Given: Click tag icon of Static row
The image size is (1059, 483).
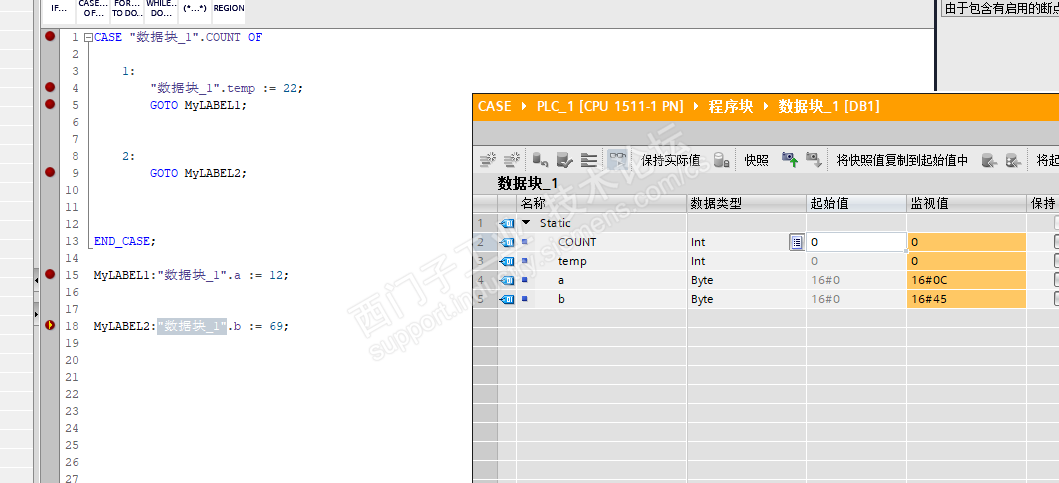Looking at the screenshot, I should 507,223.
